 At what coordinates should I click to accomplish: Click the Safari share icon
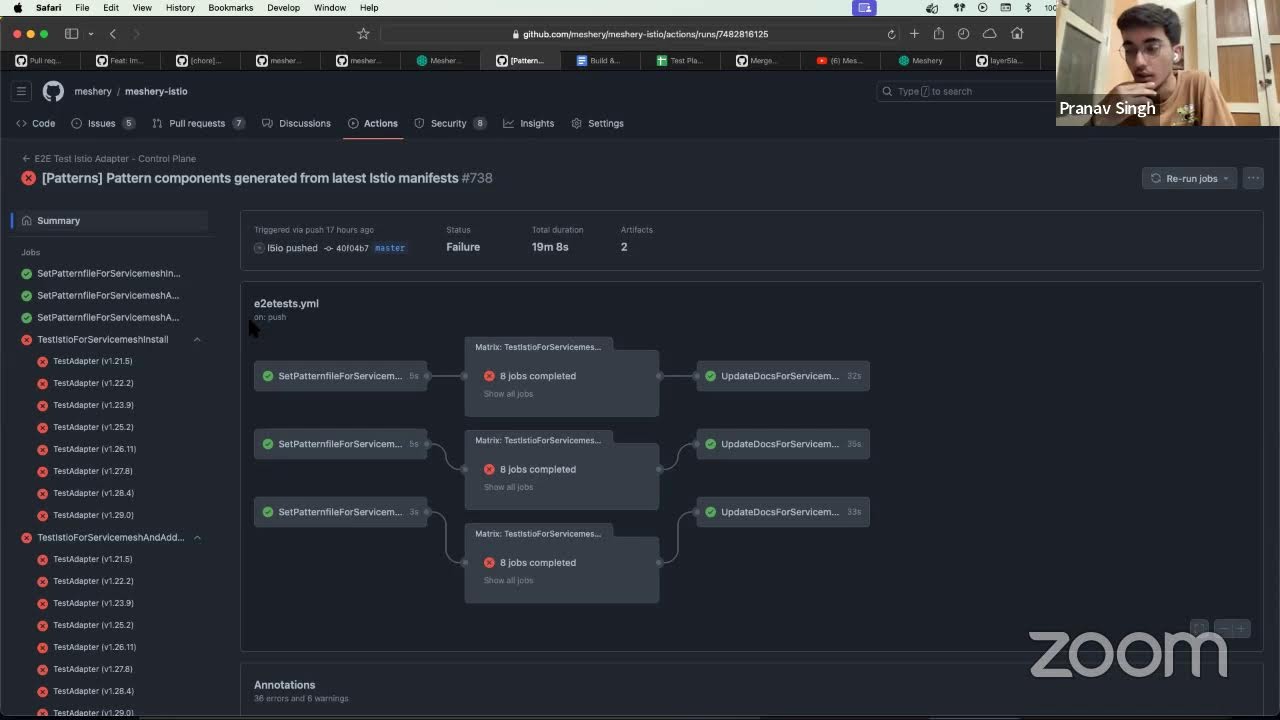pyautogui.click(x=938, y=33)
